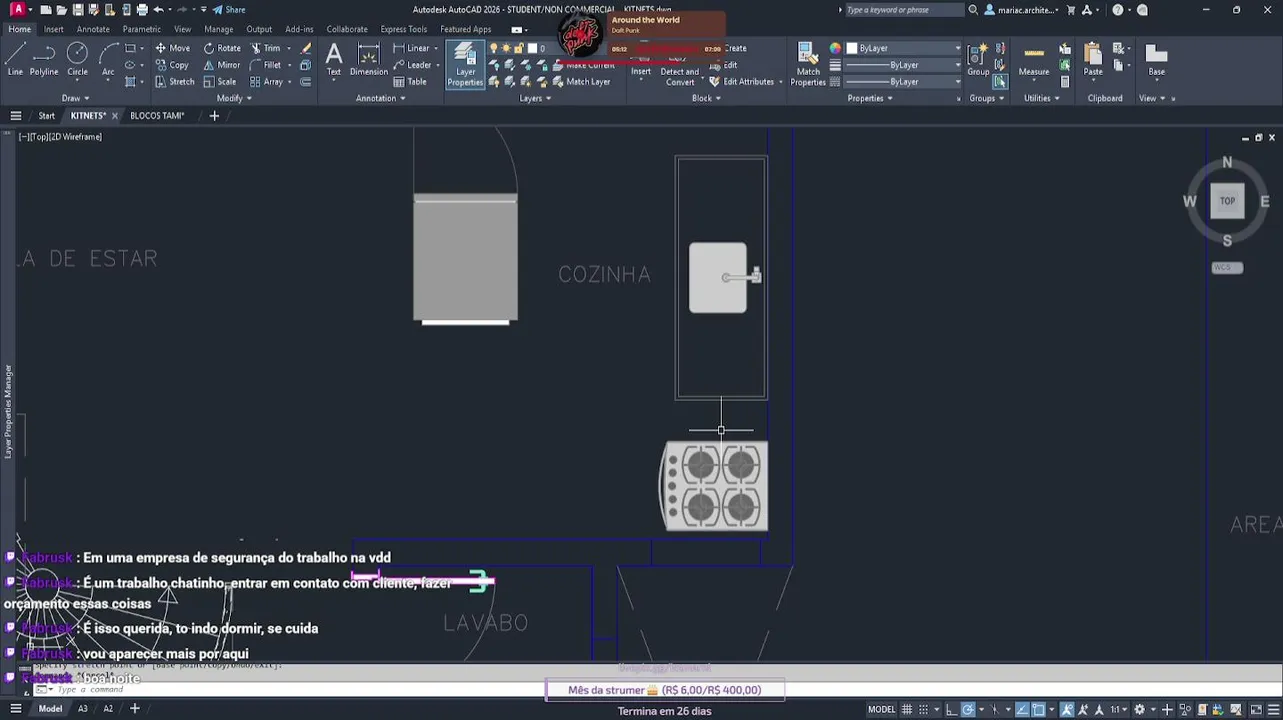Open Layer Properties manager
The height and width of the screenshot is (720, 1283).
pyautogui.click(x=465, y=64)
